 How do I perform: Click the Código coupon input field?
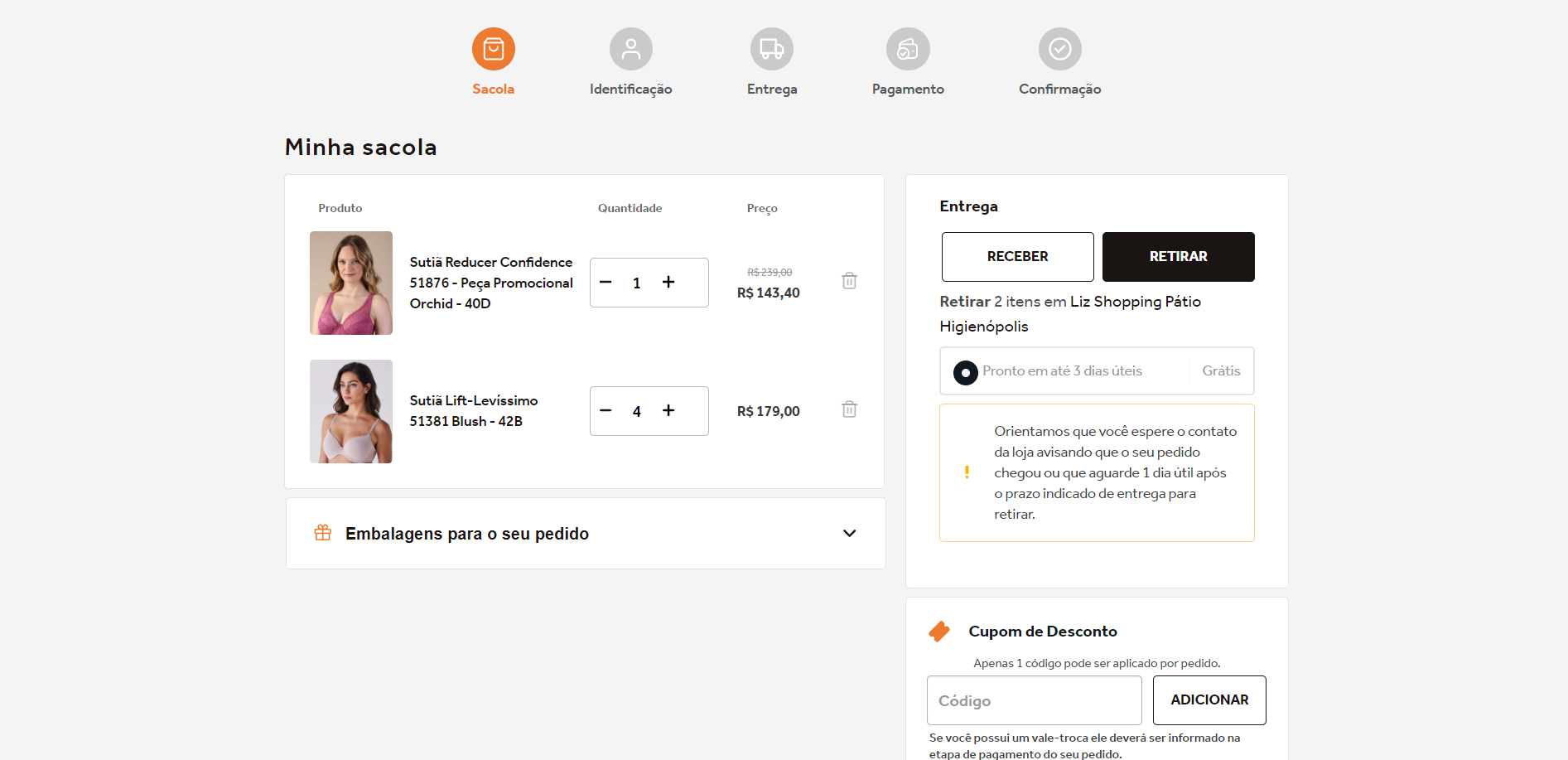tap(1034, 700)
